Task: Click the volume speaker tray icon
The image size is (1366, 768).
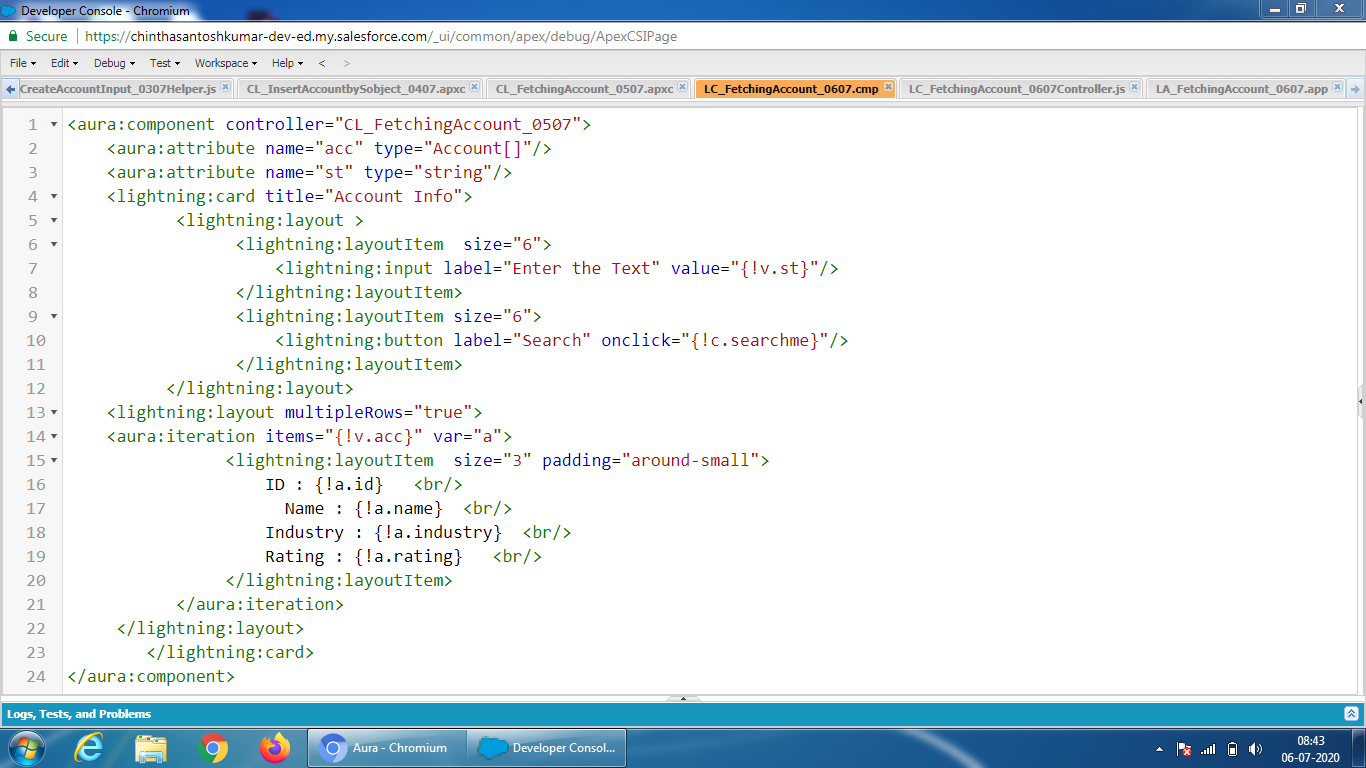Action: (x=1256, y=748)
